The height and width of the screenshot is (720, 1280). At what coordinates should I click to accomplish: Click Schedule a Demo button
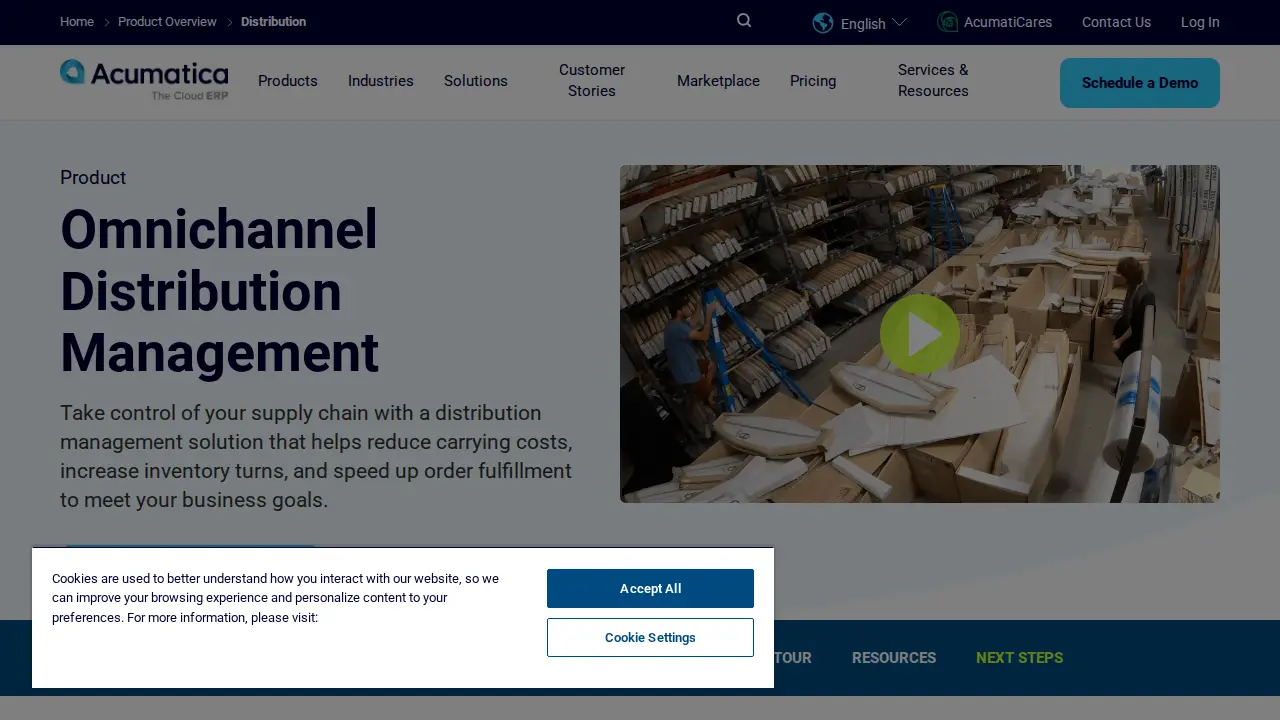point(1140,83)
